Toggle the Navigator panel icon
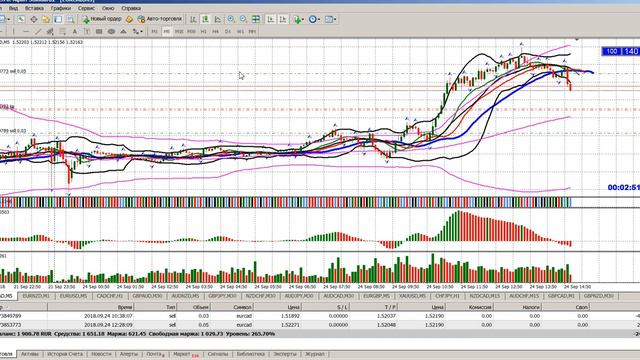 click(x=58, y=19)
